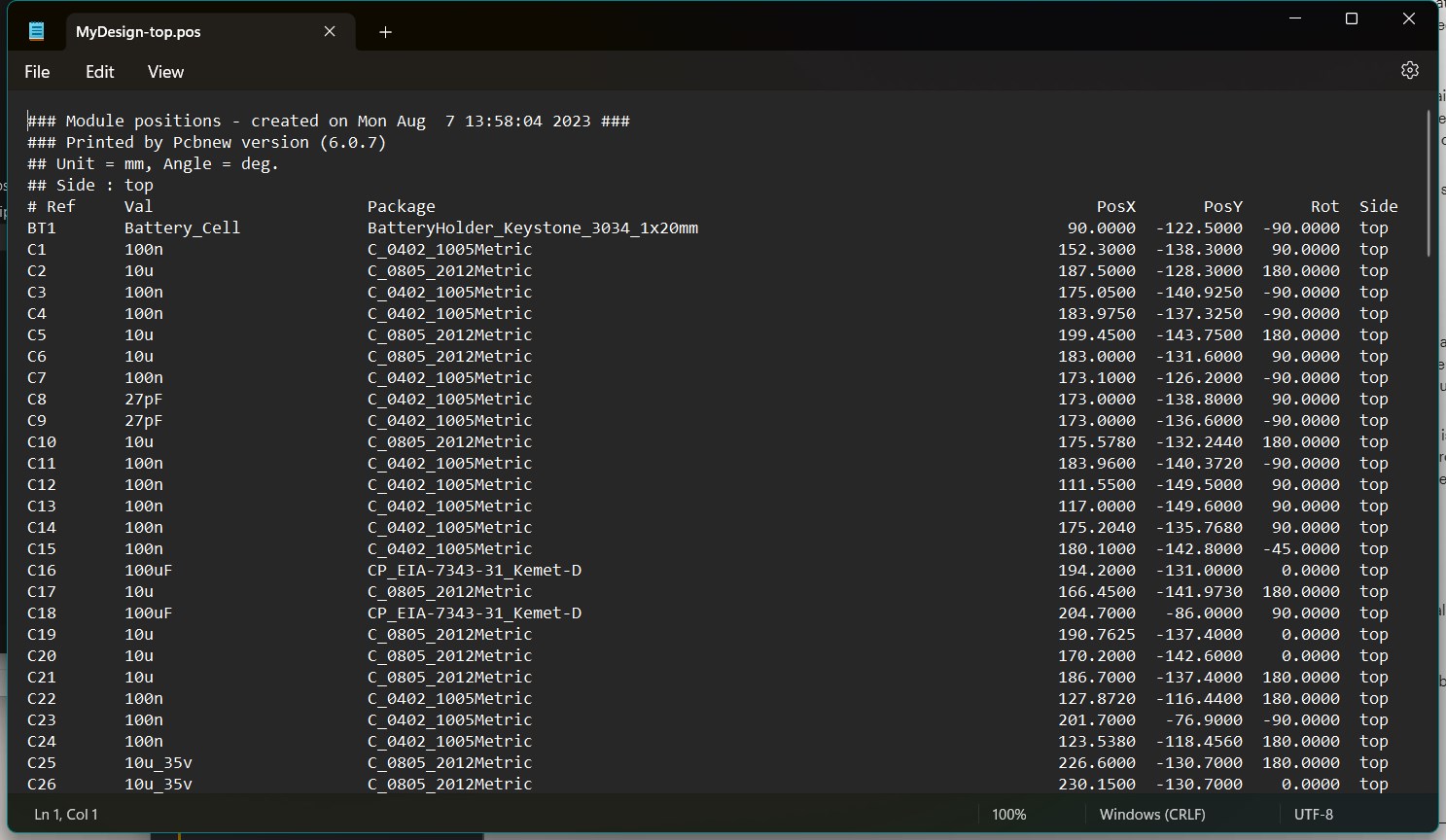Click the Package column header

pyautogui.click(x=402, y=206)
